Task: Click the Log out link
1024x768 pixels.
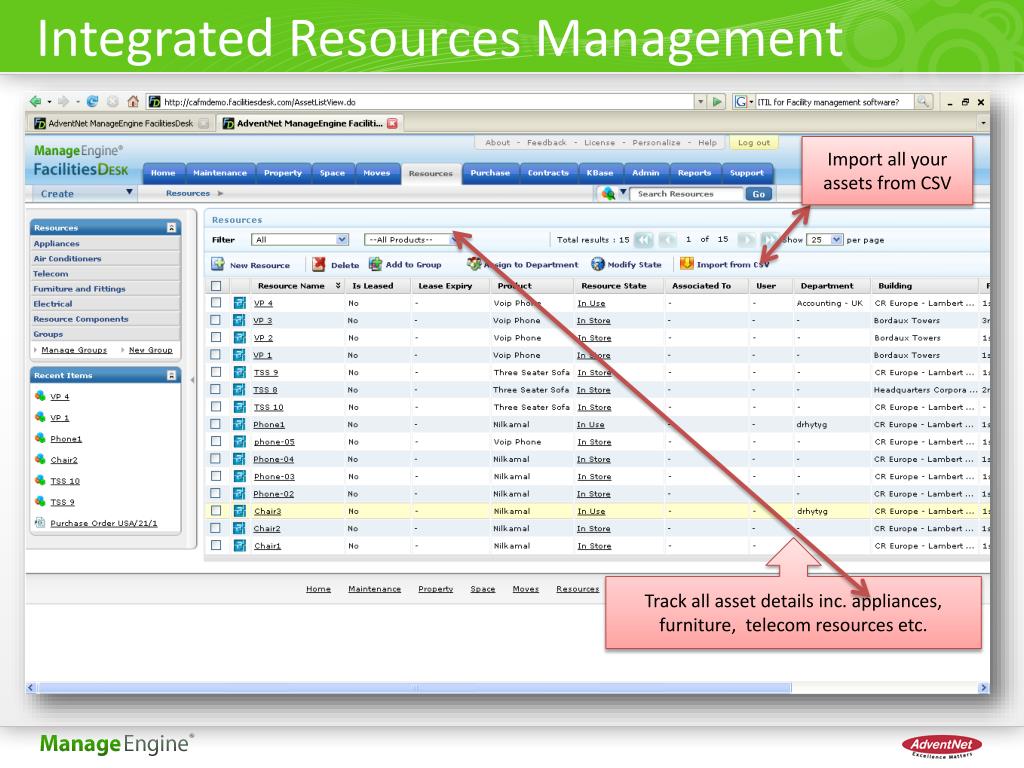Action: (754, 142)
